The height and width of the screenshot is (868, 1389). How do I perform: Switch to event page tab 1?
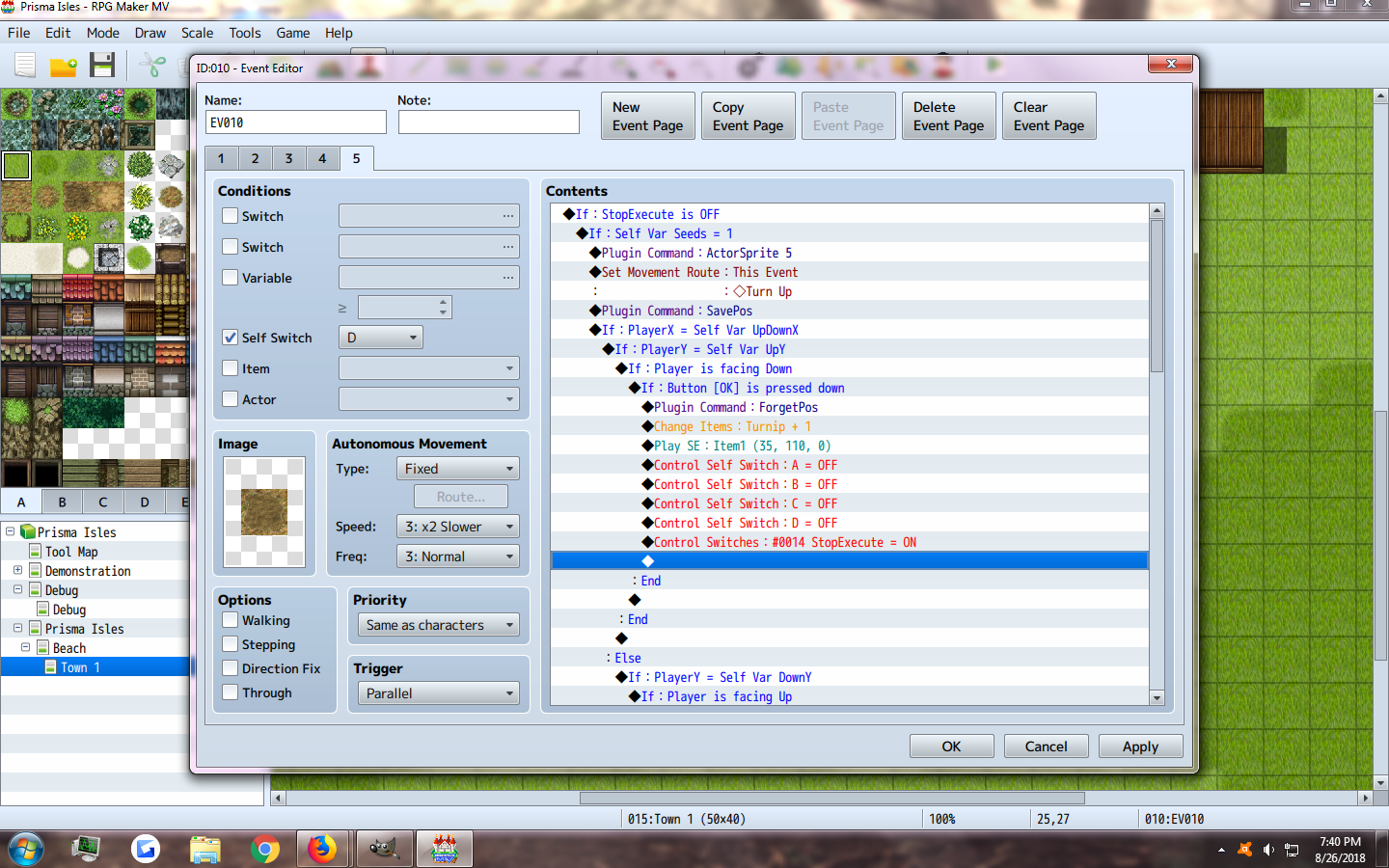click(221, 158)
